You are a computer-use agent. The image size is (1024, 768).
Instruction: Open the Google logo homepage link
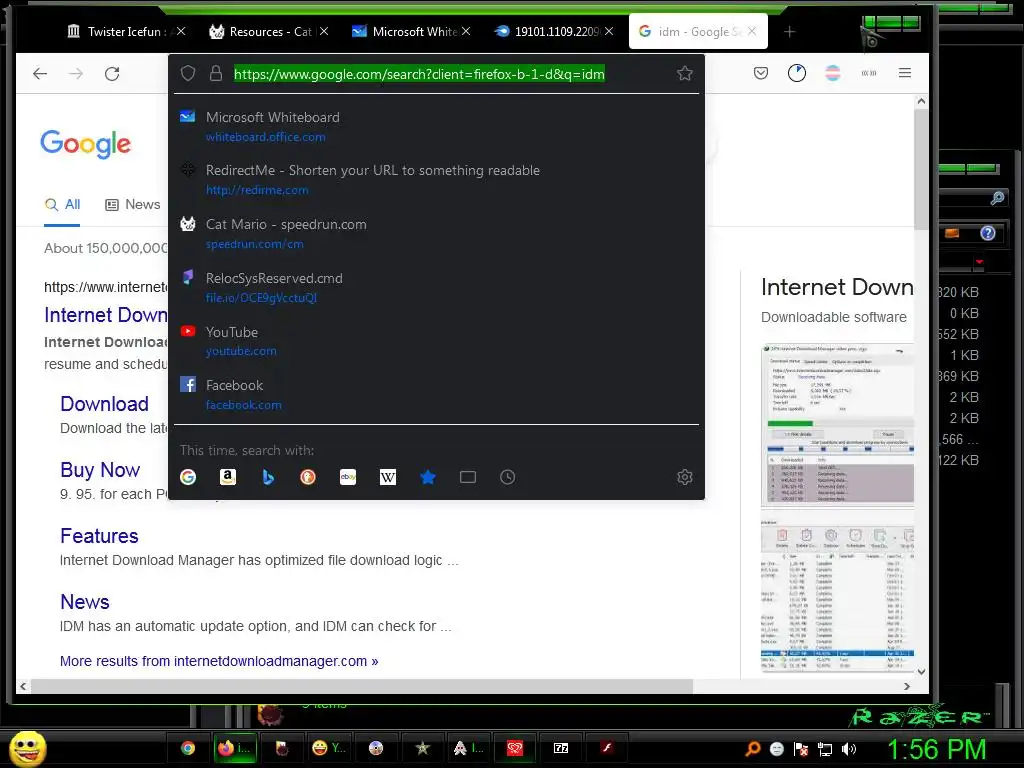click(x=86, y=144)
